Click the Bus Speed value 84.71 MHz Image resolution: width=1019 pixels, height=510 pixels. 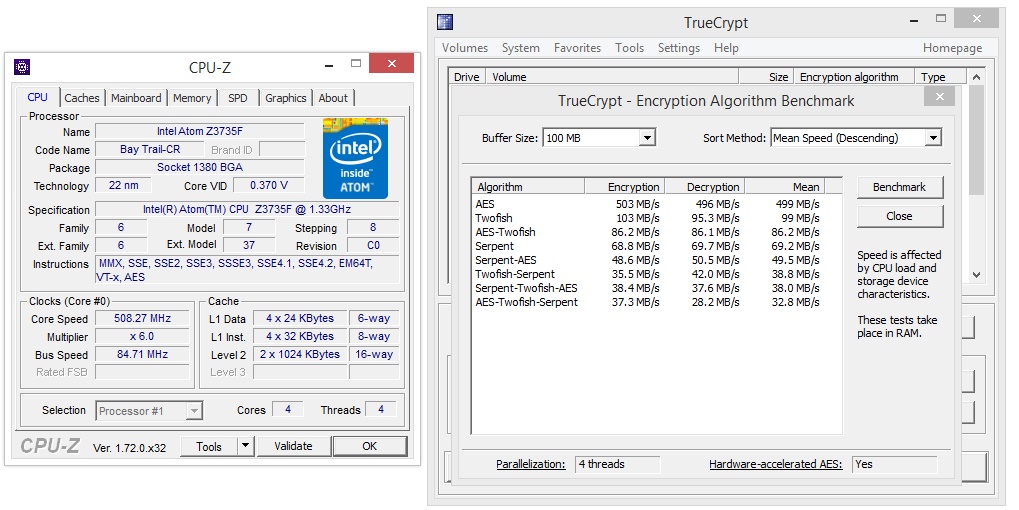142,355
